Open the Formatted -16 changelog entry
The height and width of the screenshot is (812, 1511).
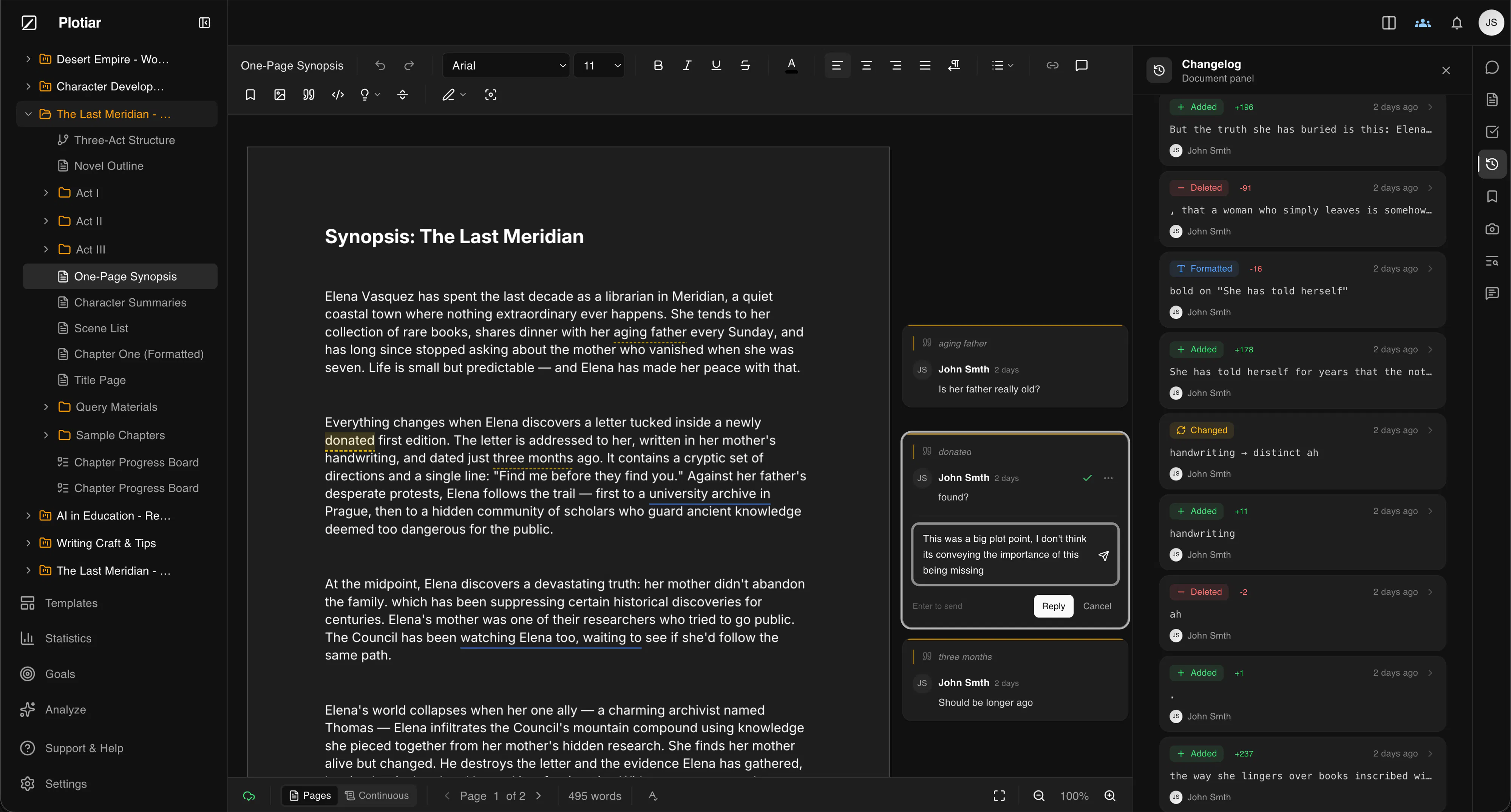click(1302, 290)
